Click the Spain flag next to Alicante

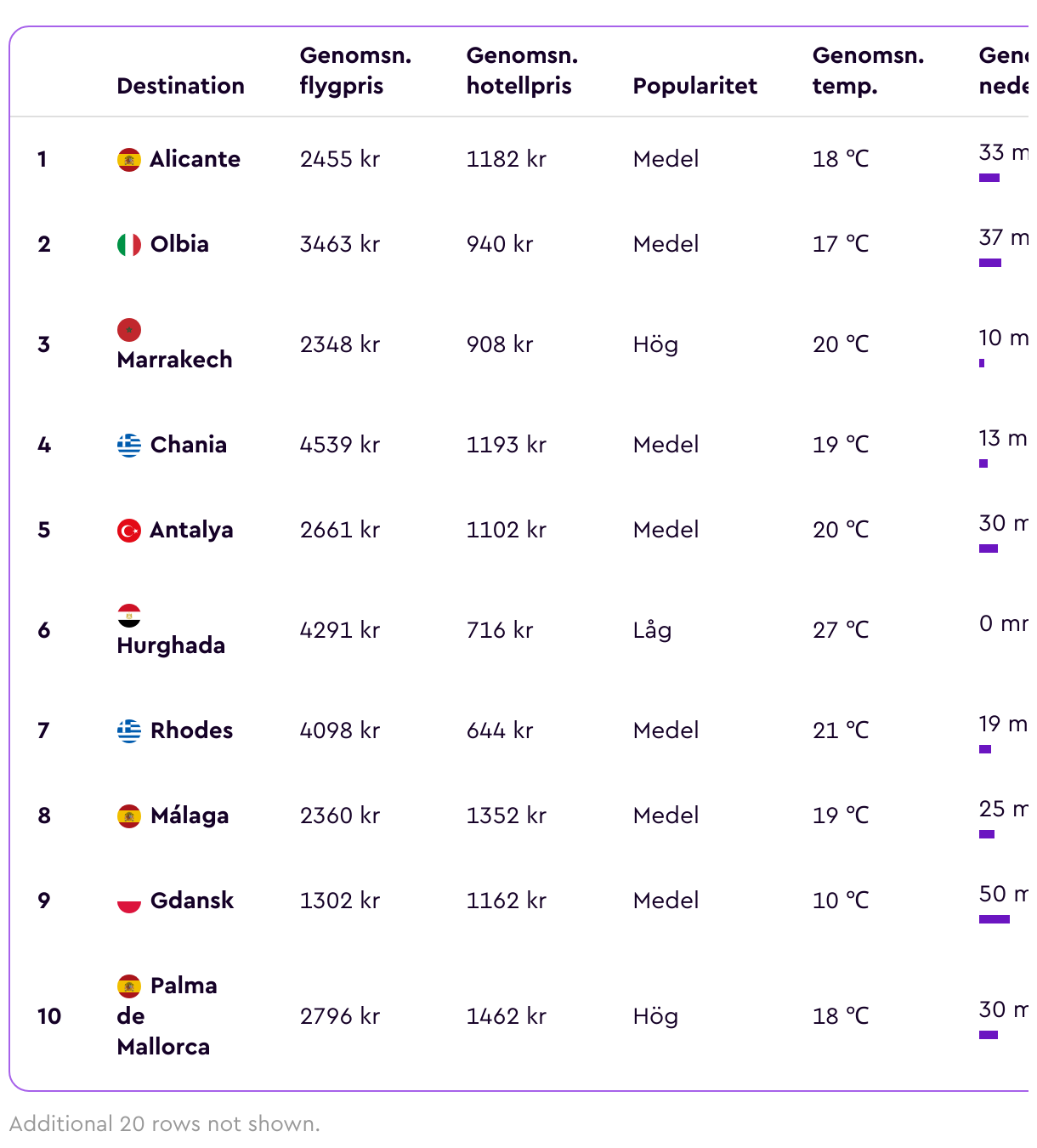[129, 159]
